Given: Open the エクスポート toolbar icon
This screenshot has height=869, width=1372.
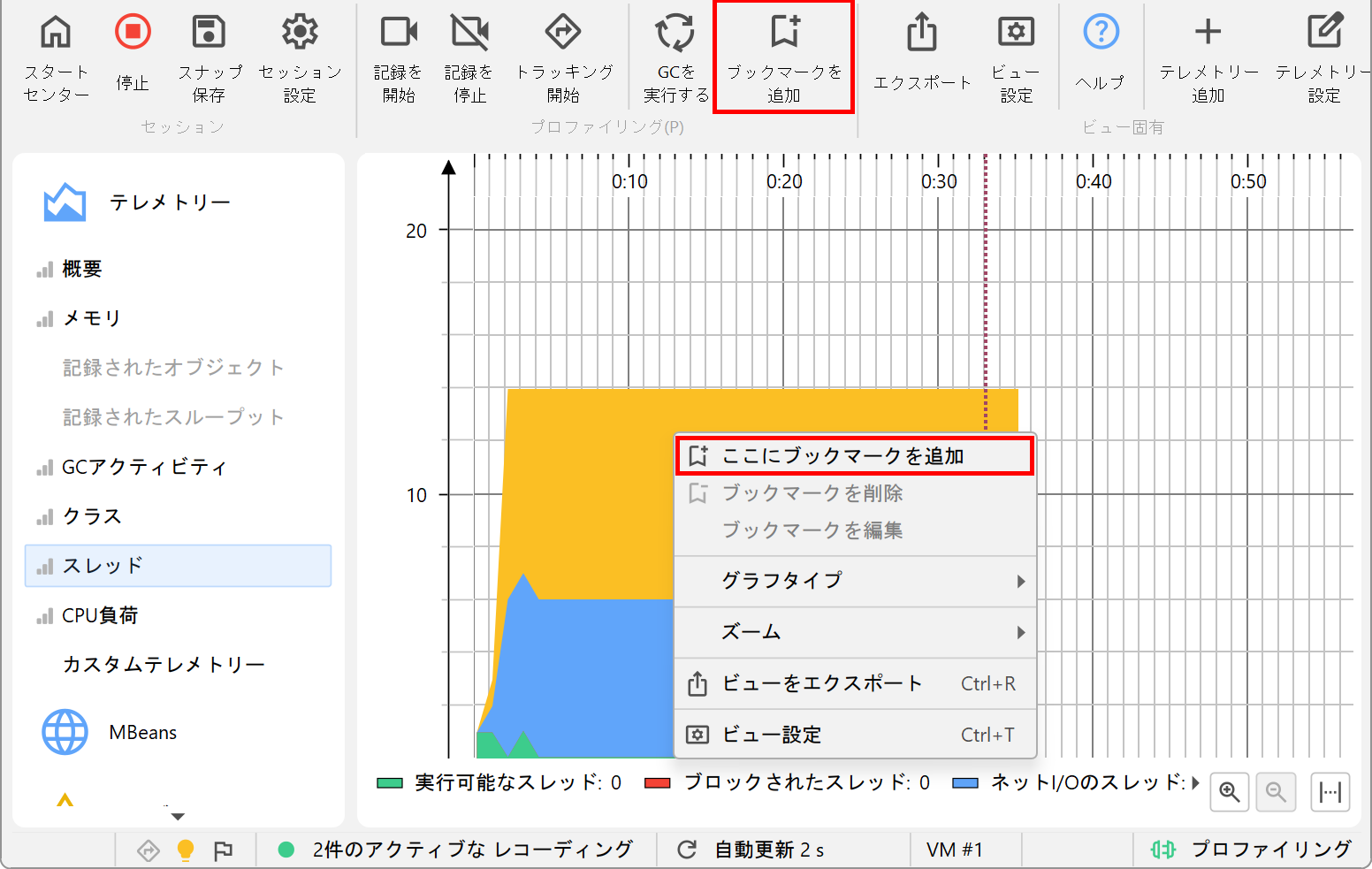Looking at the screenshot, I should pyautogui.click(x=922, y=34).
